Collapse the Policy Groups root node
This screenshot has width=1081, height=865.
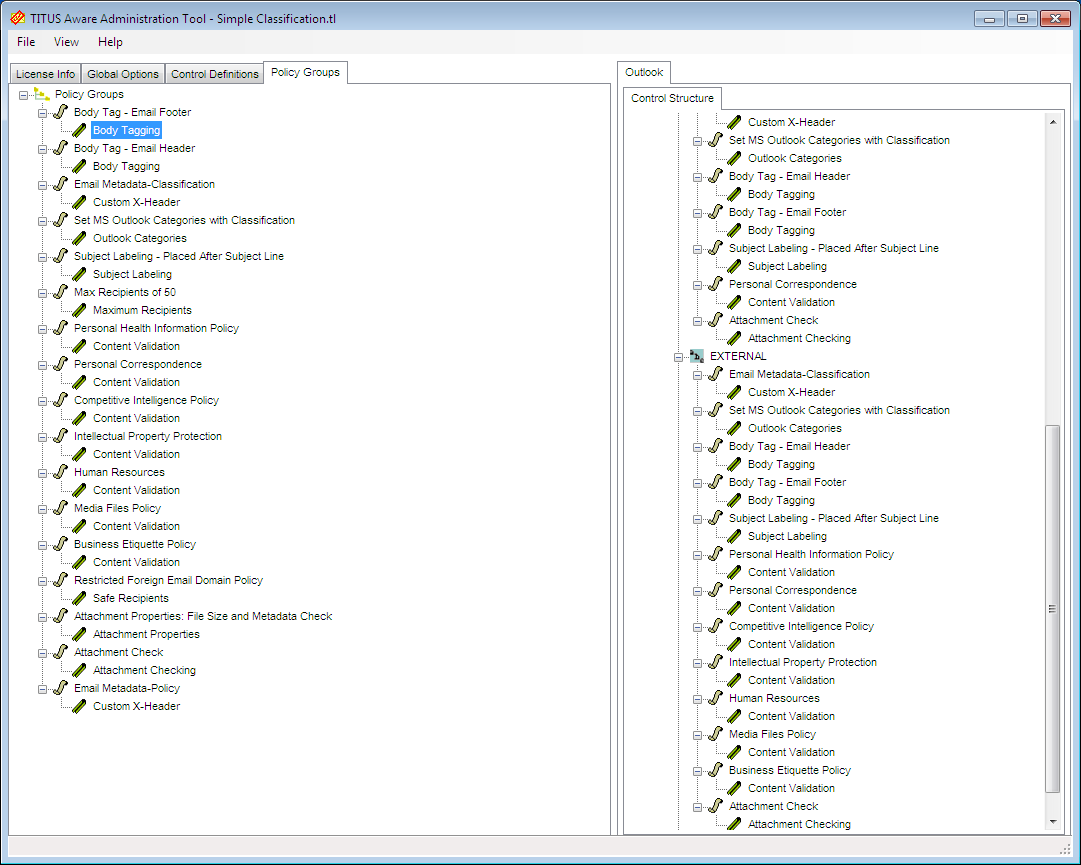click(23, 95)
